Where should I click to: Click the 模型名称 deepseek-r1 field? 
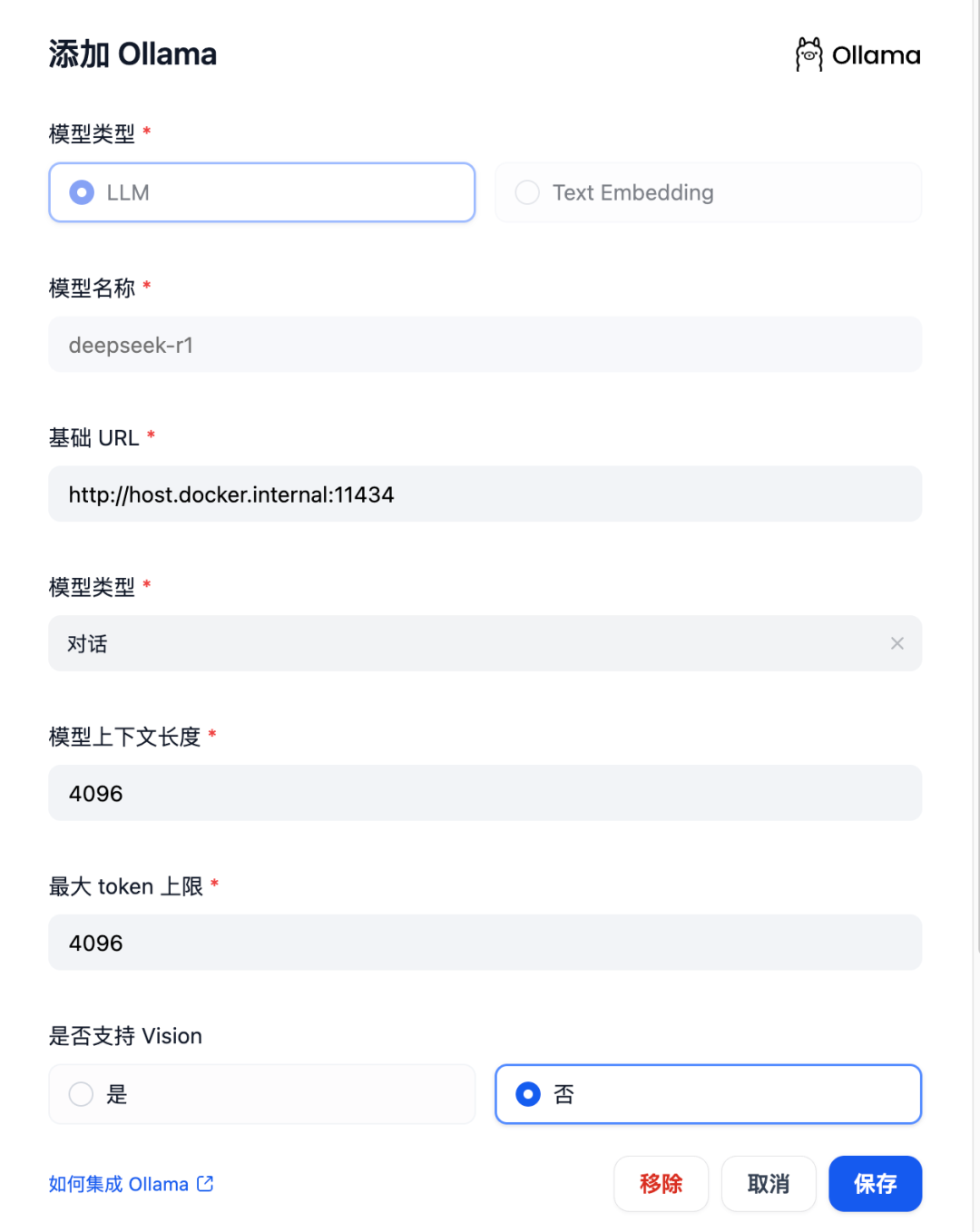485,345
